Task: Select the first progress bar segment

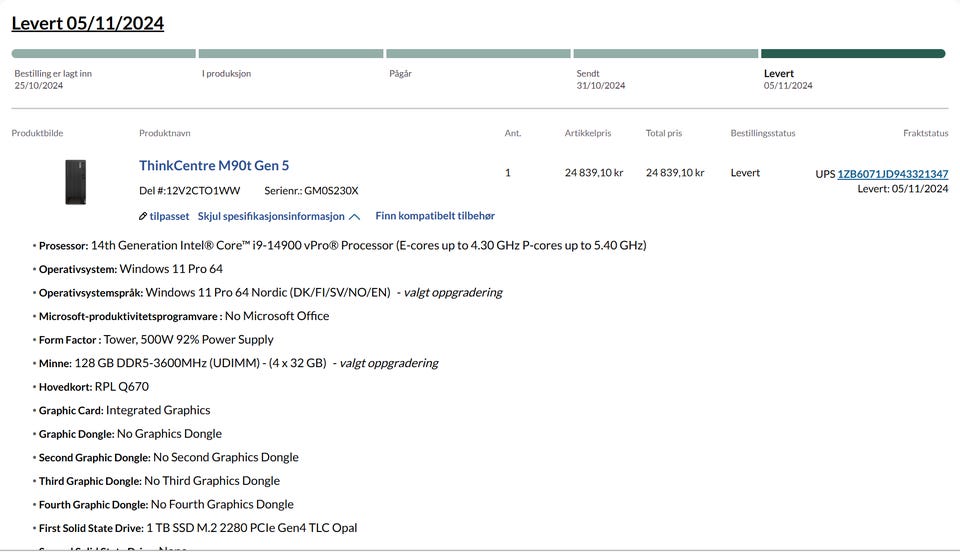Action: [103, 54]
